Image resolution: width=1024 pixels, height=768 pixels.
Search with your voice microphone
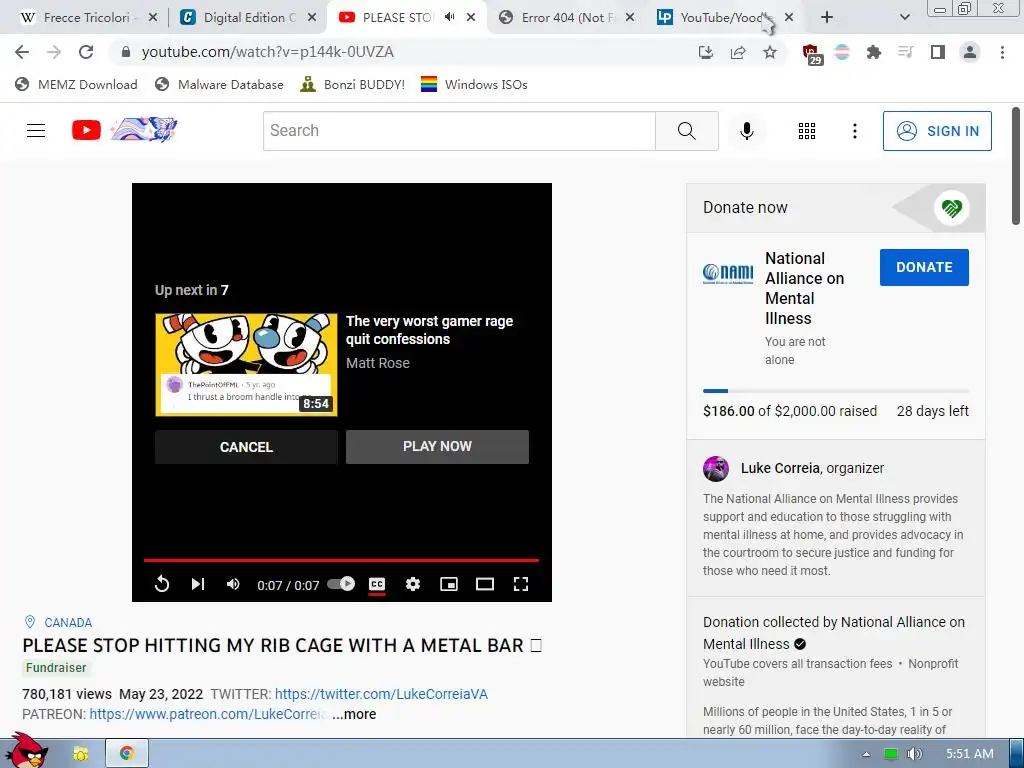point(746,131)
